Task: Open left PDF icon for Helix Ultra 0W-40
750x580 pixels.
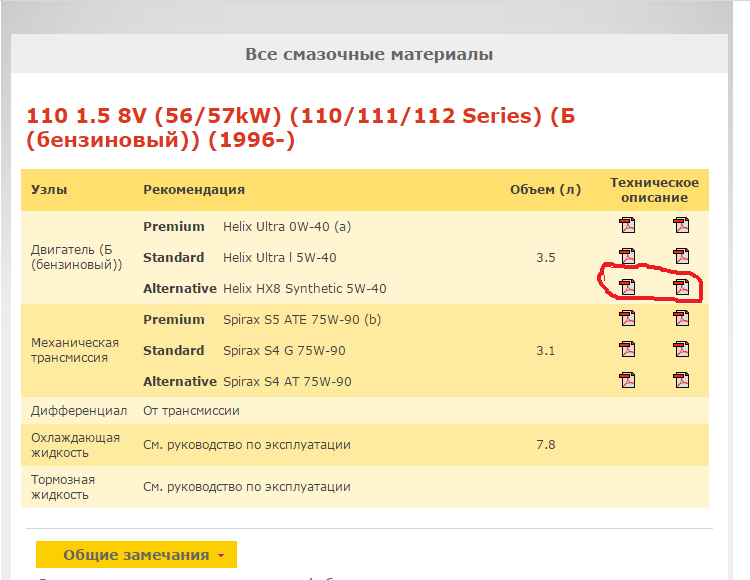Action: (627, 226)
